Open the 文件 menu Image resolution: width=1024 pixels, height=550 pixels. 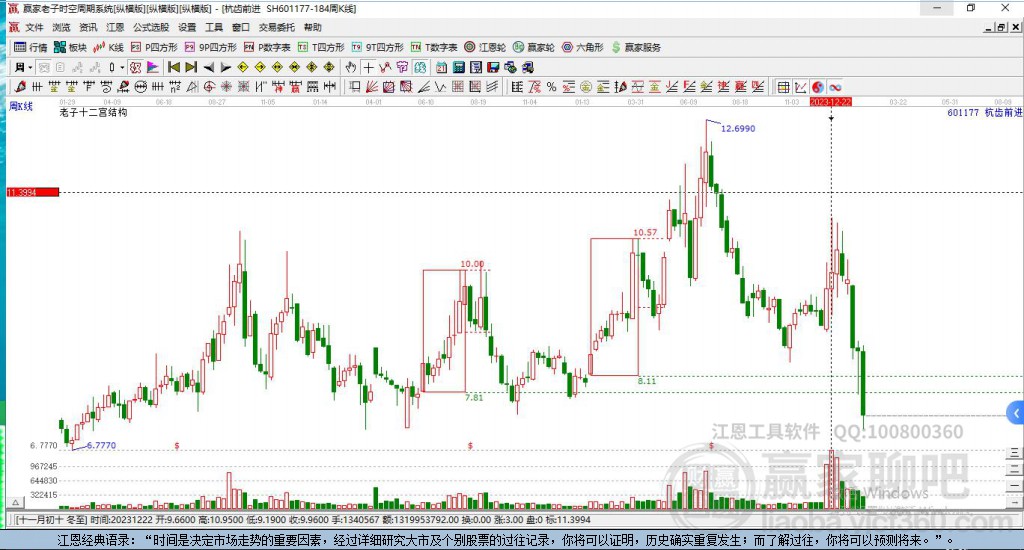tap(34, 27)
